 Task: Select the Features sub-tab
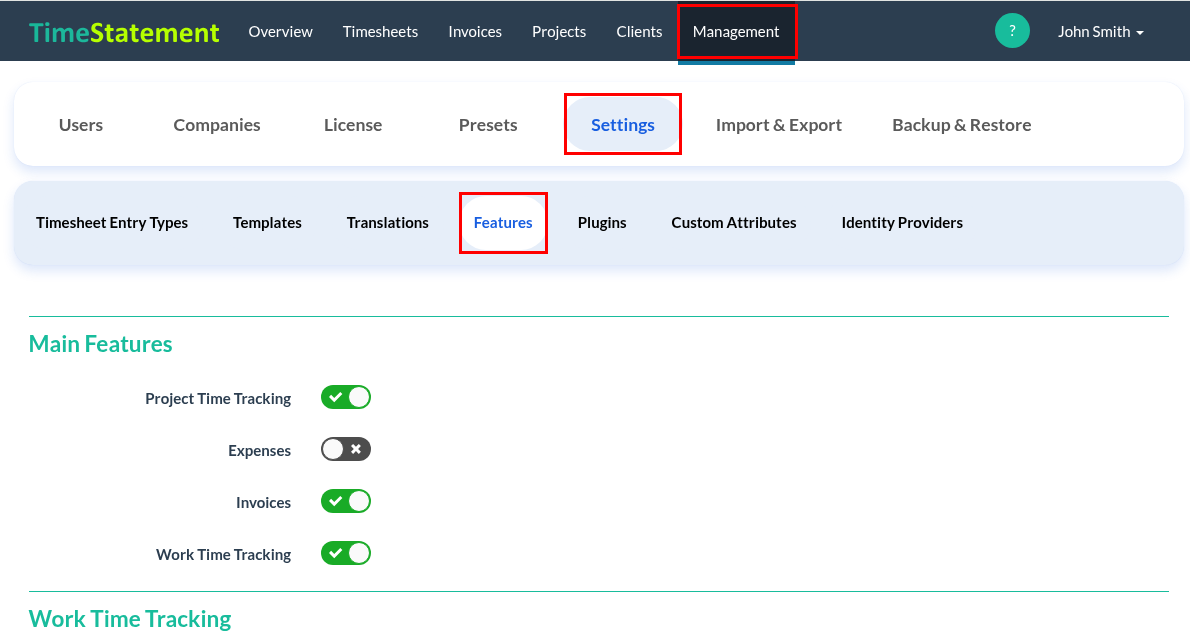[503, 222]
